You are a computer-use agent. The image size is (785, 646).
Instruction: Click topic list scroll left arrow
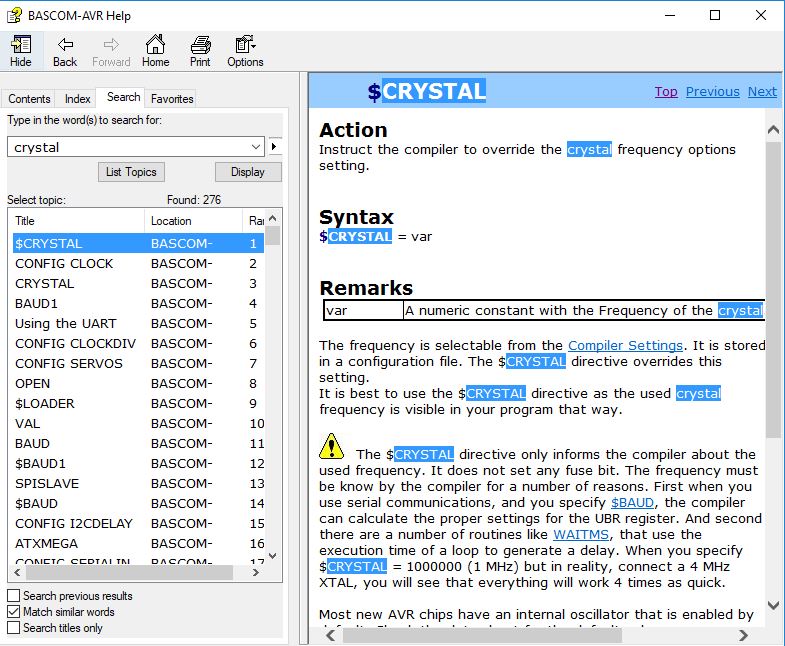pos(18,572)
